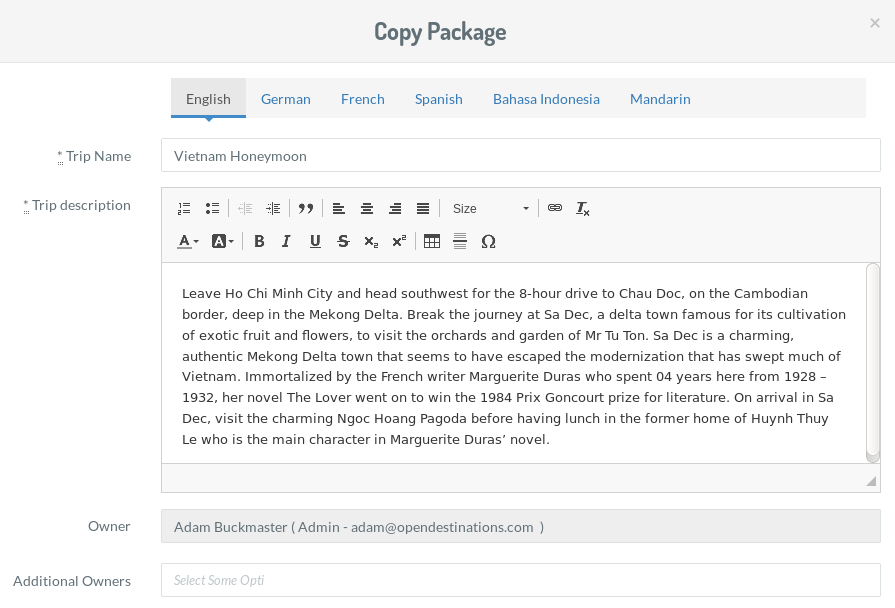Insert a bulleted list
Screen dimensions: 895x608
click(x=212, y=208)
